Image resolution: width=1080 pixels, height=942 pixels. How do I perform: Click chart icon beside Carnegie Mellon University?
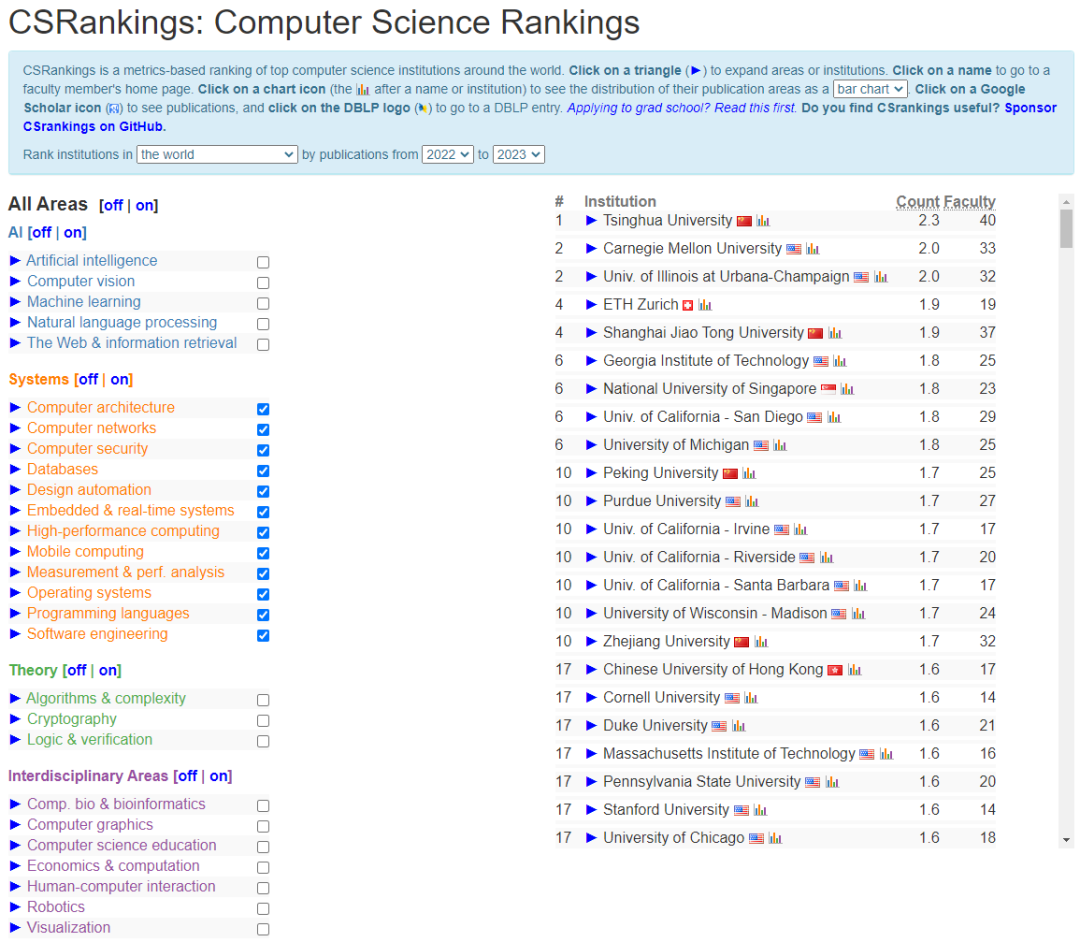(813, 249)
